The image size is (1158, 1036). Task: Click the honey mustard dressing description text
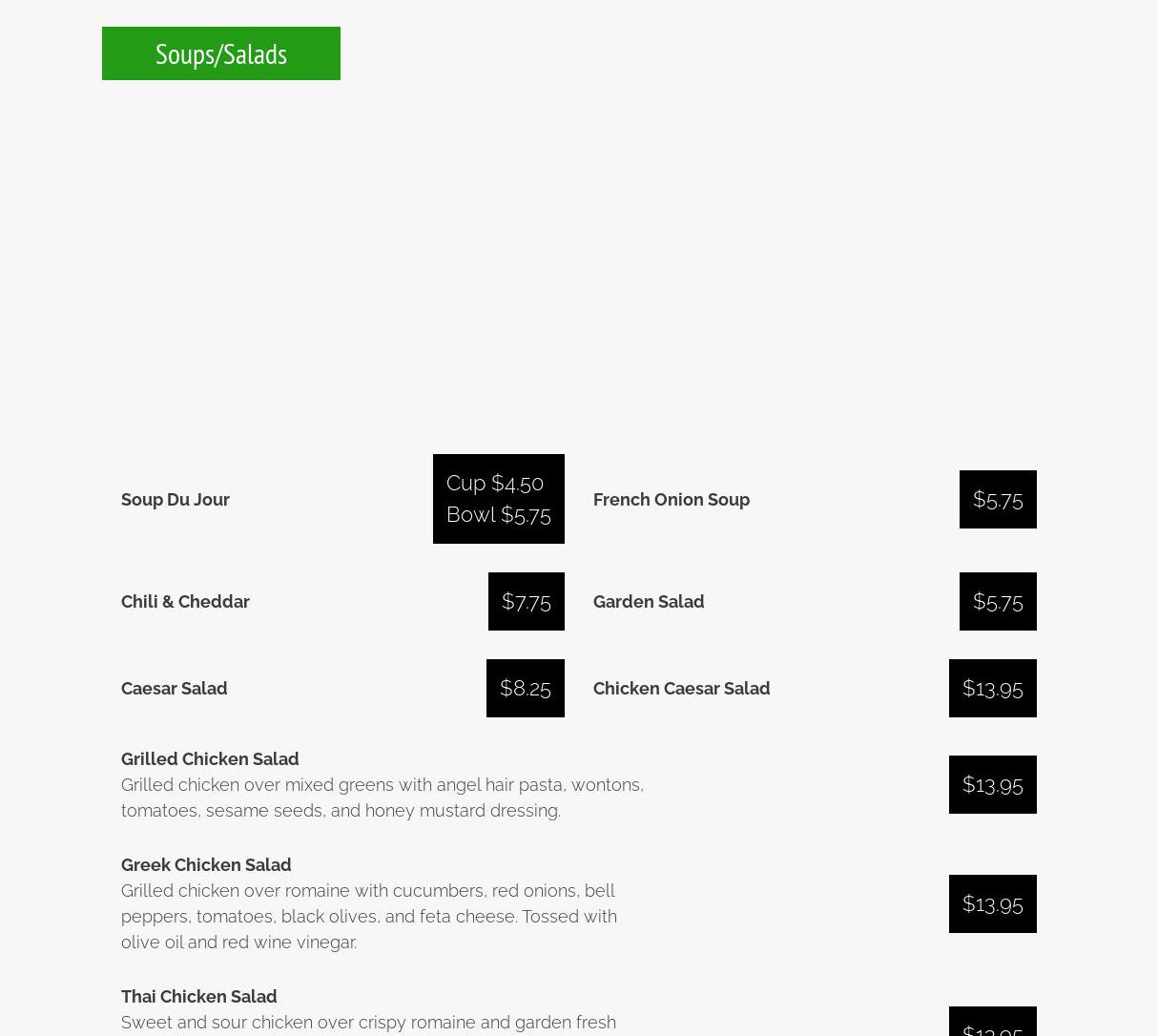382,798
